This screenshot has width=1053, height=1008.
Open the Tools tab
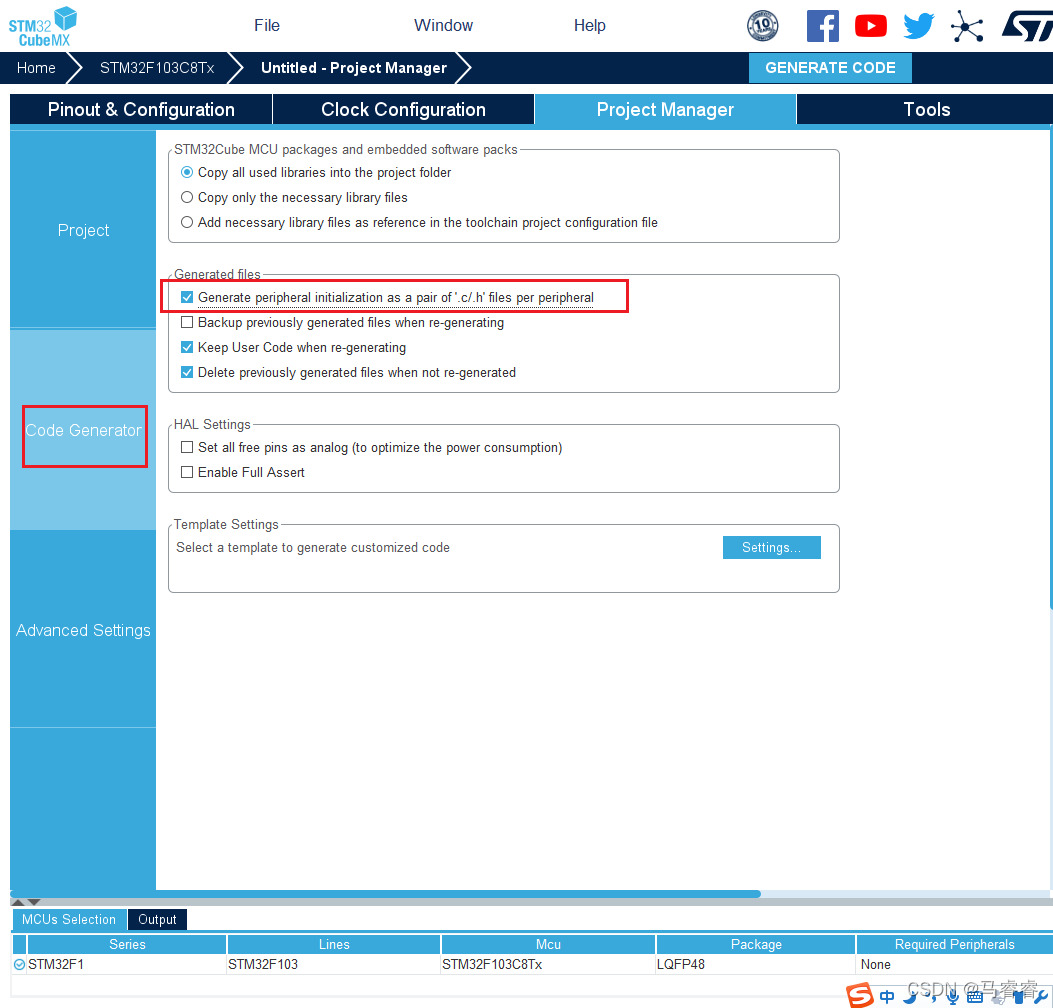[x=926, y=109]
